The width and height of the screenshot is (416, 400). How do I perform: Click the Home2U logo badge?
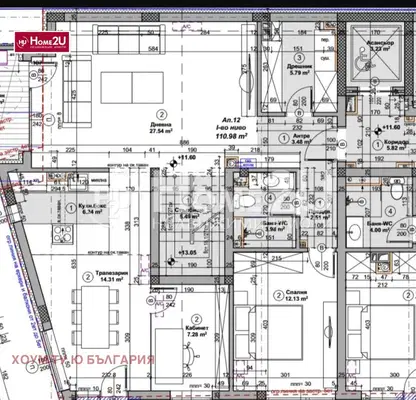point(42,42)
